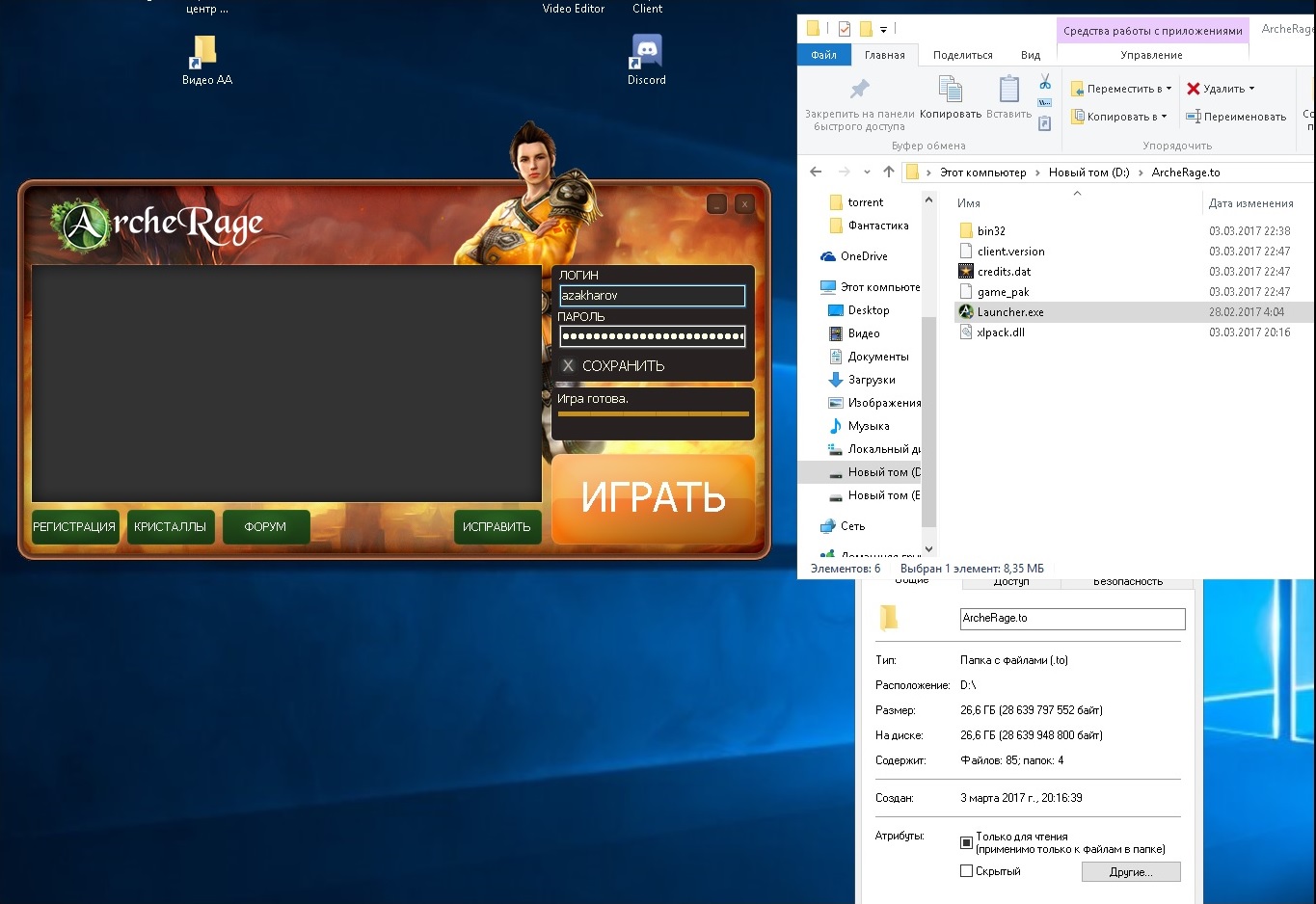
Task: Go up one folder level in Explorer
Action: point(889,172)
